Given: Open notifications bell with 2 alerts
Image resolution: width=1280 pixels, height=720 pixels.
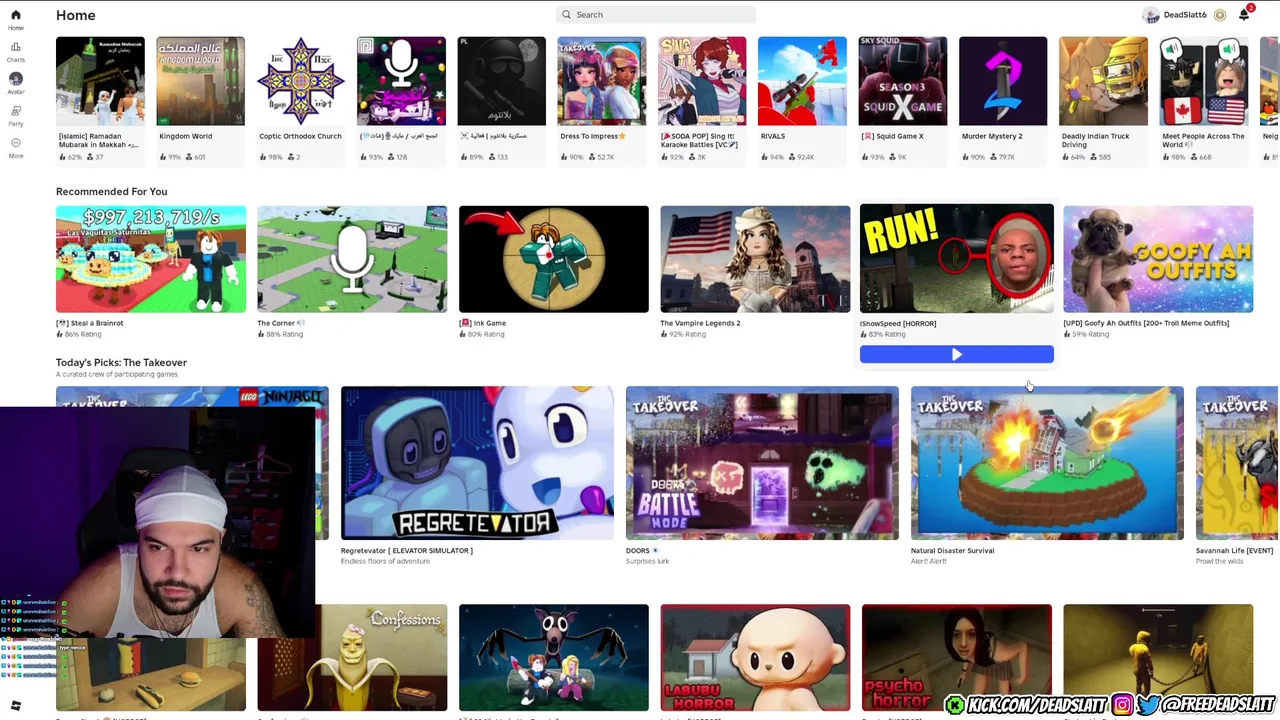Looking at the screenshot, I should coord(1244,14).
